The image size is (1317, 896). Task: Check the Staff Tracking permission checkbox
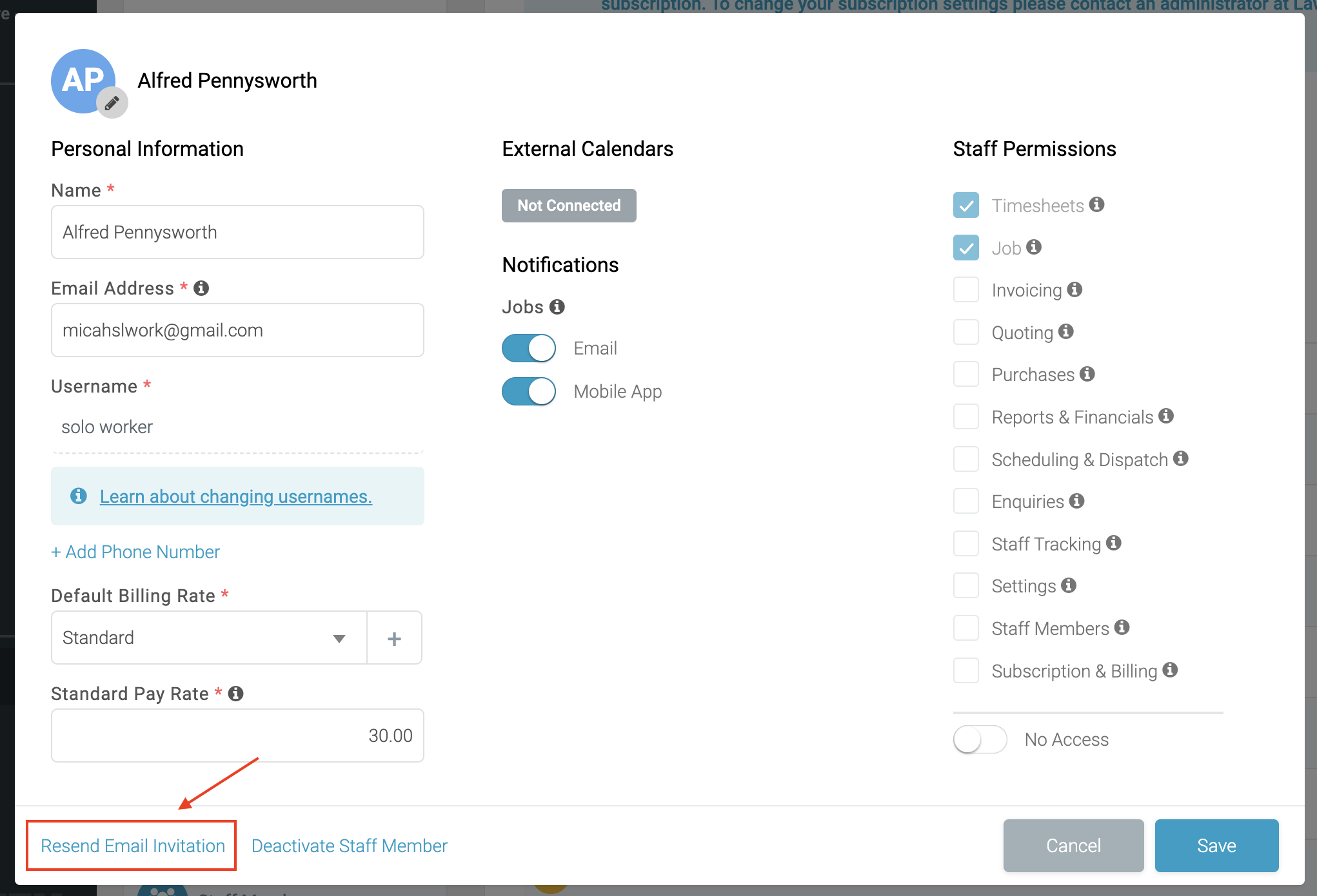(966, 544)
